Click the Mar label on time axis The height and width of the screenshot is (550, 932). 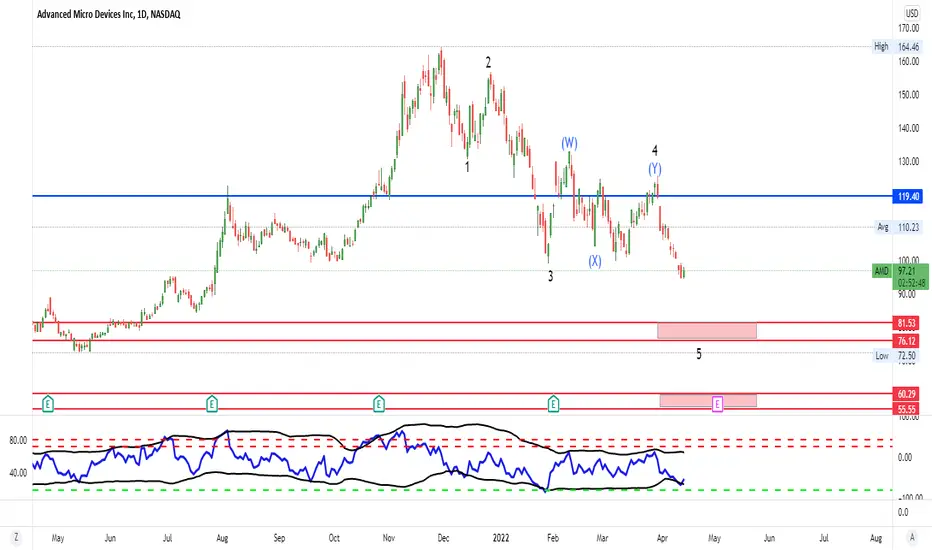click(x=602, y=538)
